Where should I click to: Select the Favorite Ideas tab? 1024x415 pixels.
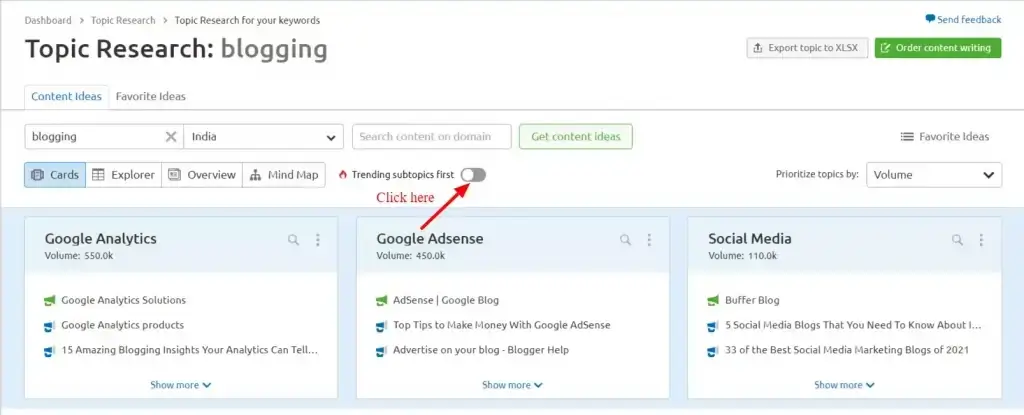coord(151,96)
